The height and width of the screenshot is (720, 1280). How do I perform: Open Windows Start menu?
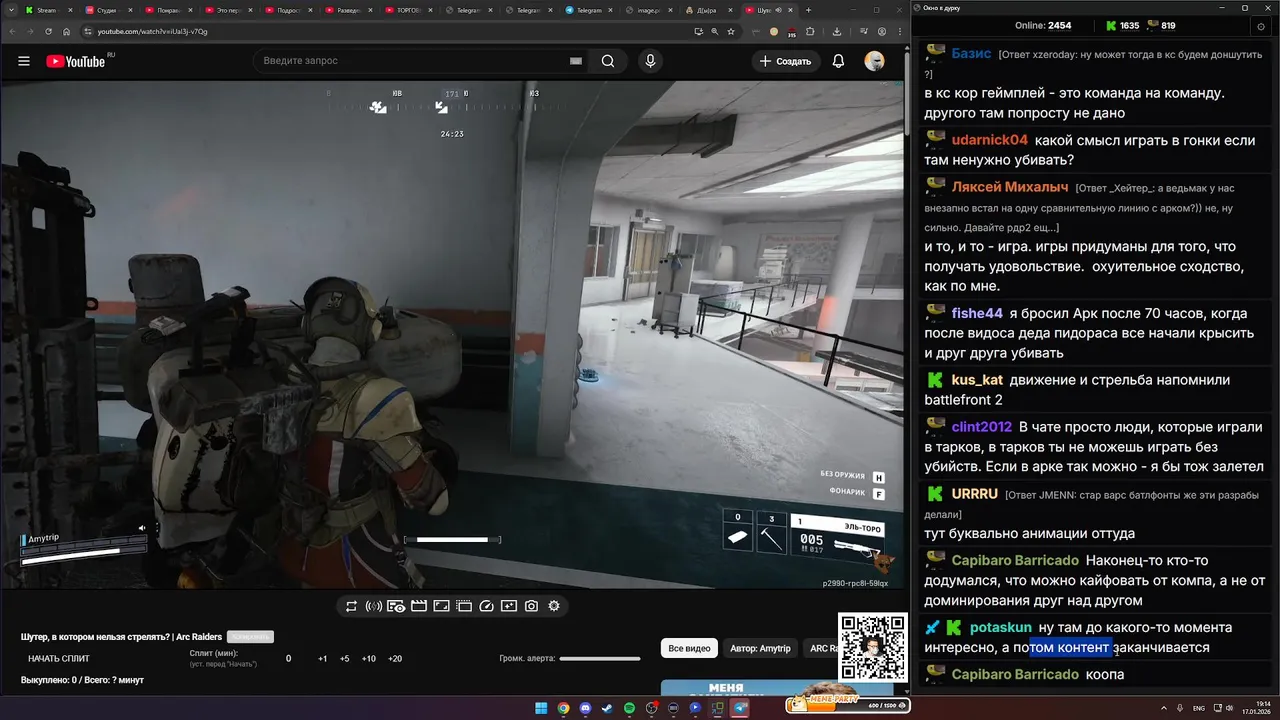pos(541,708)
